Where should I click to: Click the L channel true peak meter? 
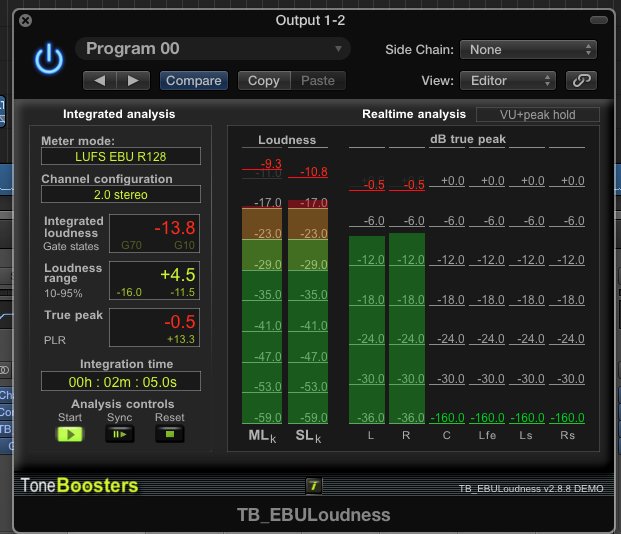367,330
